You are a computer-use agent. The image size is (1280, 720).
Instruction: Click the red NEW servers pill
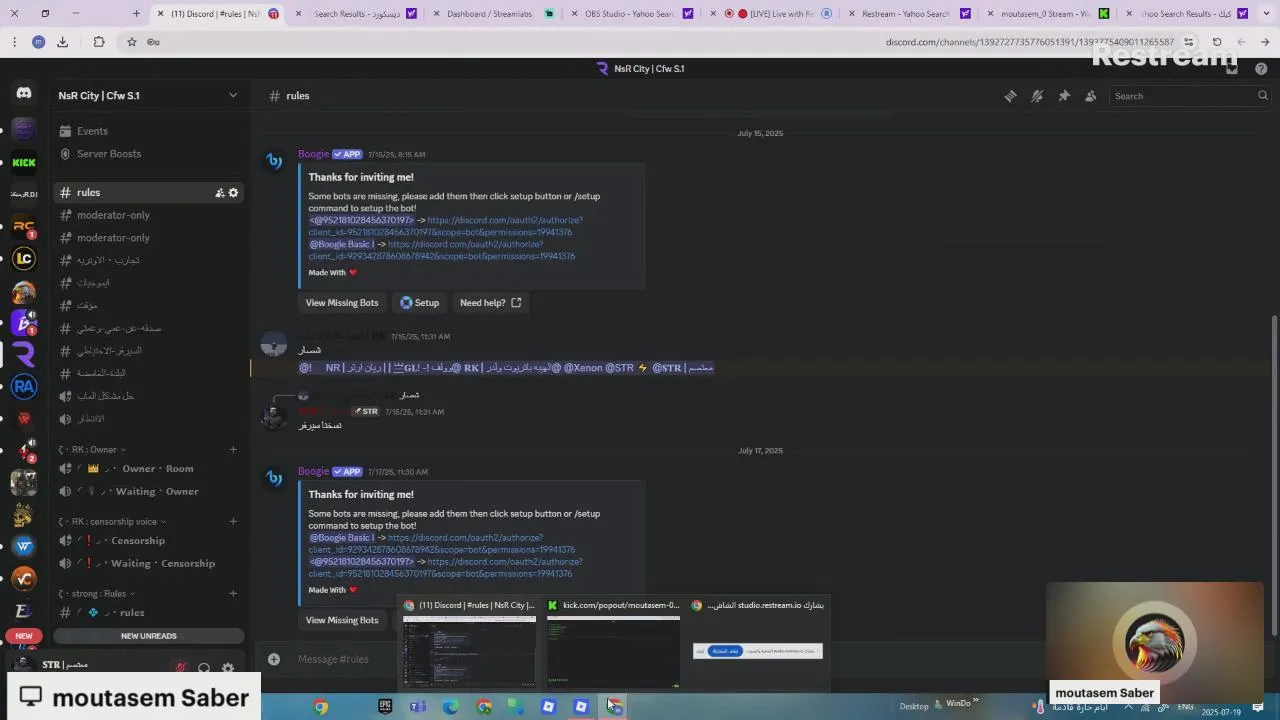point(24,636)
